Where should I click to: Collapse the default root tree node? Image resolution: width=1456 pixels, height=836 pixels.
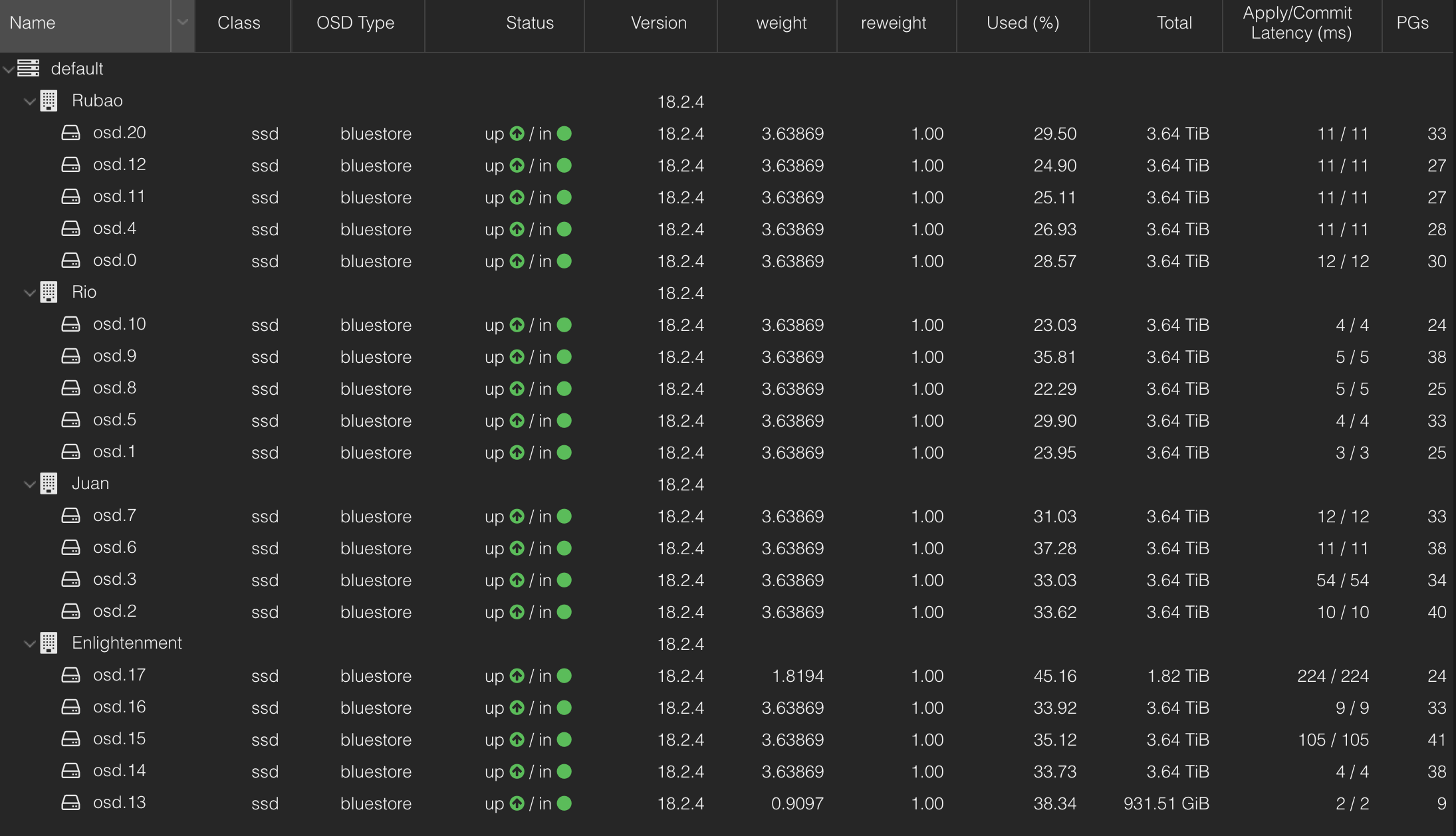coord(8,69)
